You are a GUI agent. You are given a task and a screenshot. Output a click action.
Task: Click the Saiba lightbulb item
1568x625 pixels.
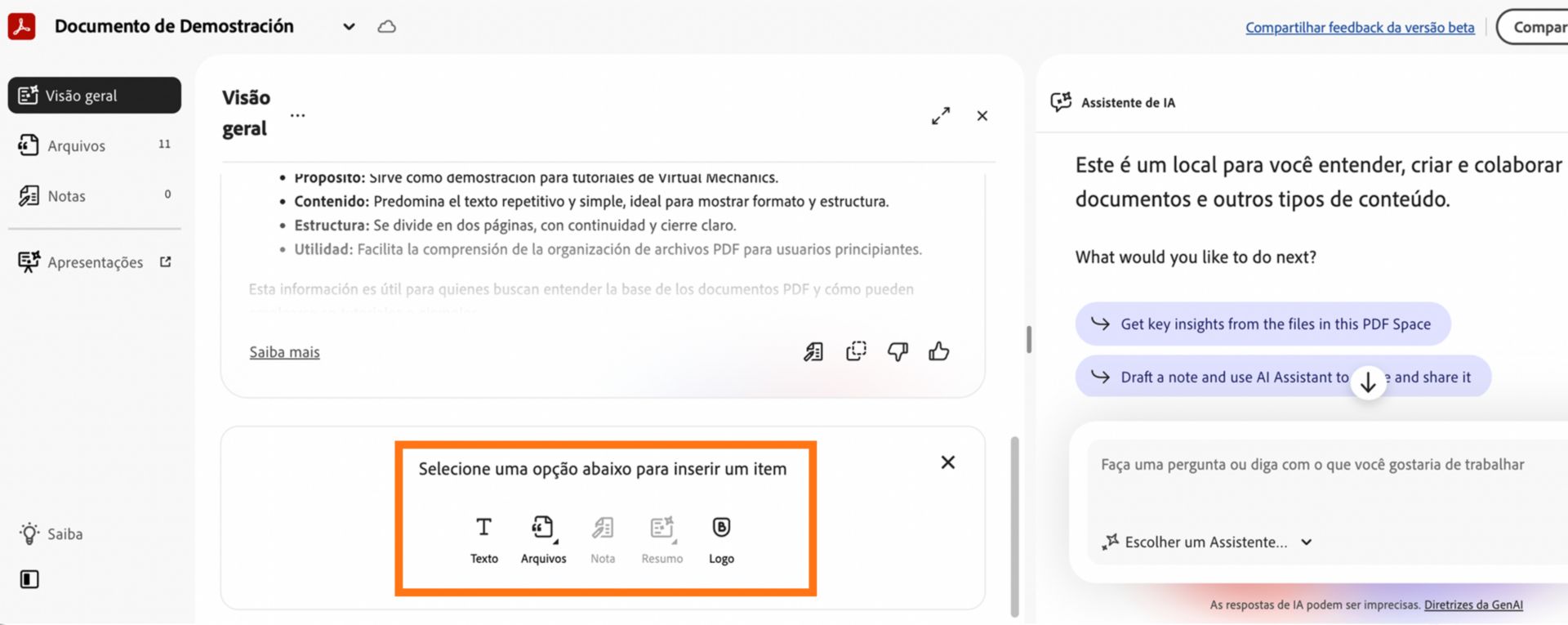51,534
